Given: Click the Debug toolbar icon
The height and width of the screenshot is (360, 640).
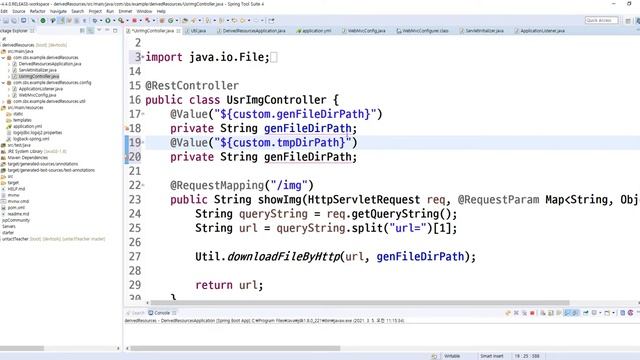Looking at the screenshot, I should [96, 20].
